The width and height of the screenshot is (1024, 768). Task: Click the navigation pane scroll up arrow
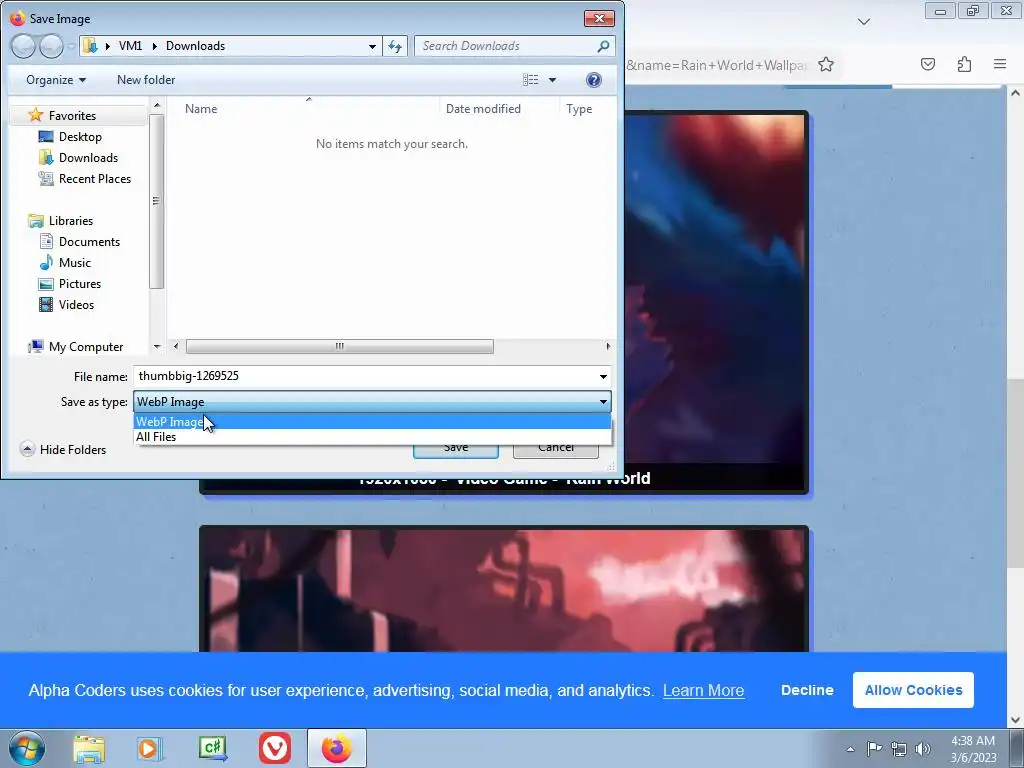(x=157, y=104)
